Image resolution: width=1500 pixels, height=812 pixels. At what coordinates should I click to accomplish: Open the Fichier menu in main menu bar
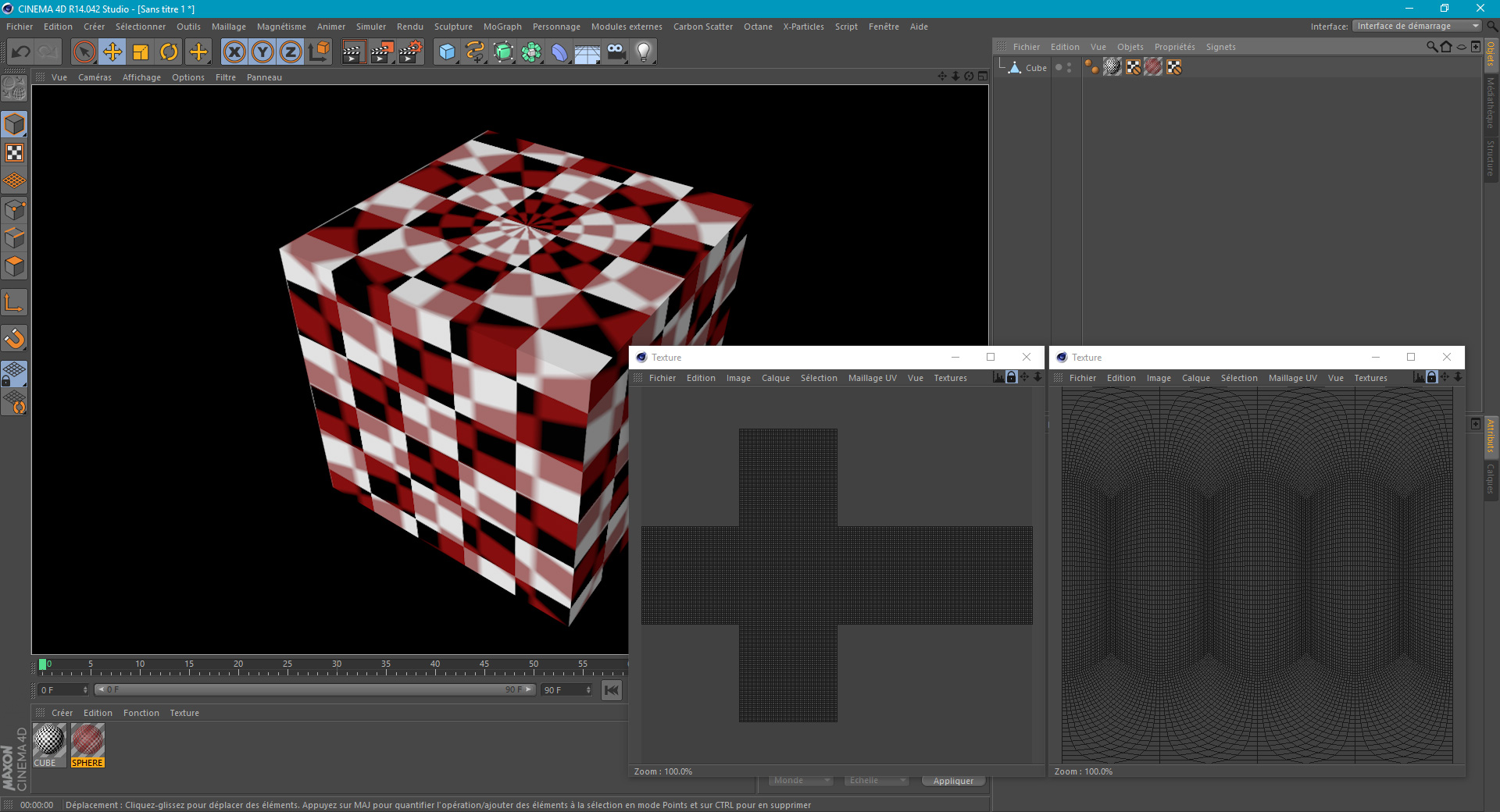click(x=20, y=27)
